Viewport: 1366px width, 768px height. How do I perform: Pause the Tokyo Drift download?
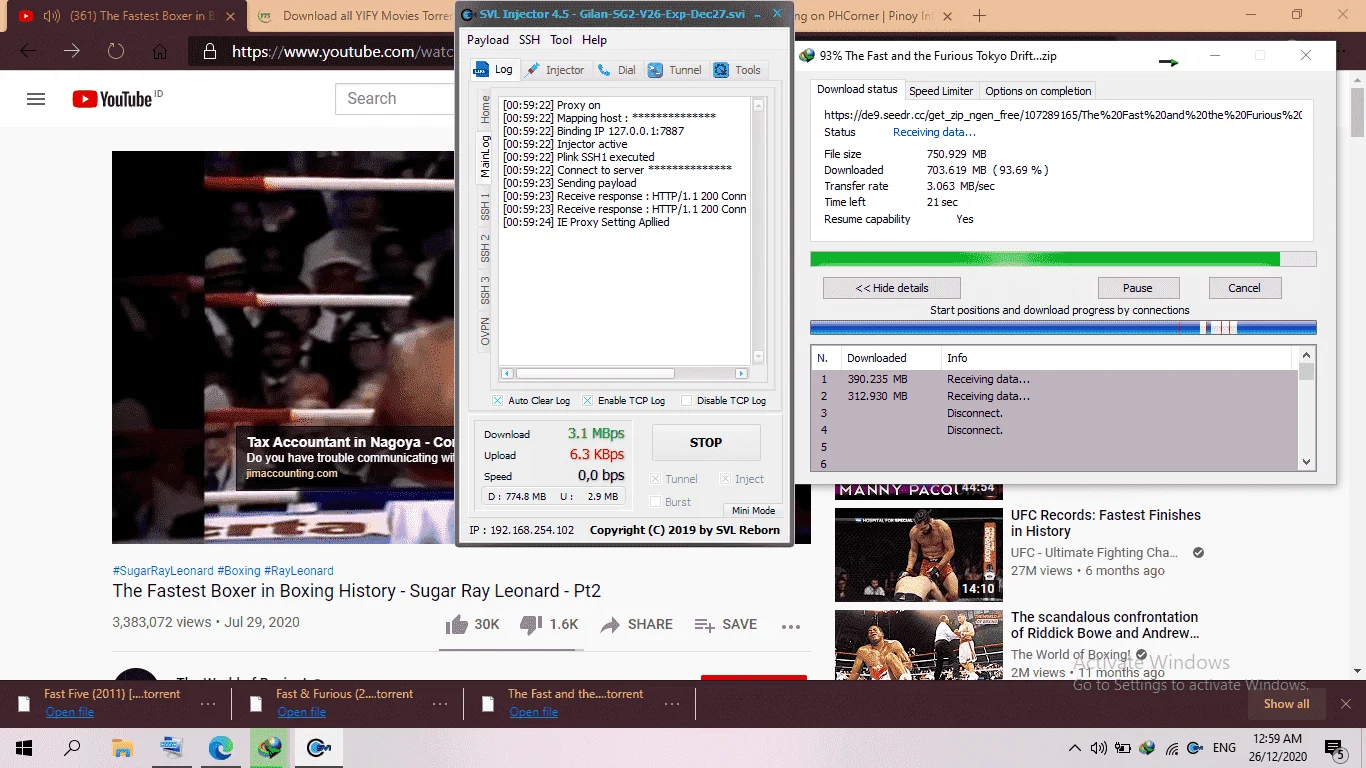click(x=1138, y=288)
